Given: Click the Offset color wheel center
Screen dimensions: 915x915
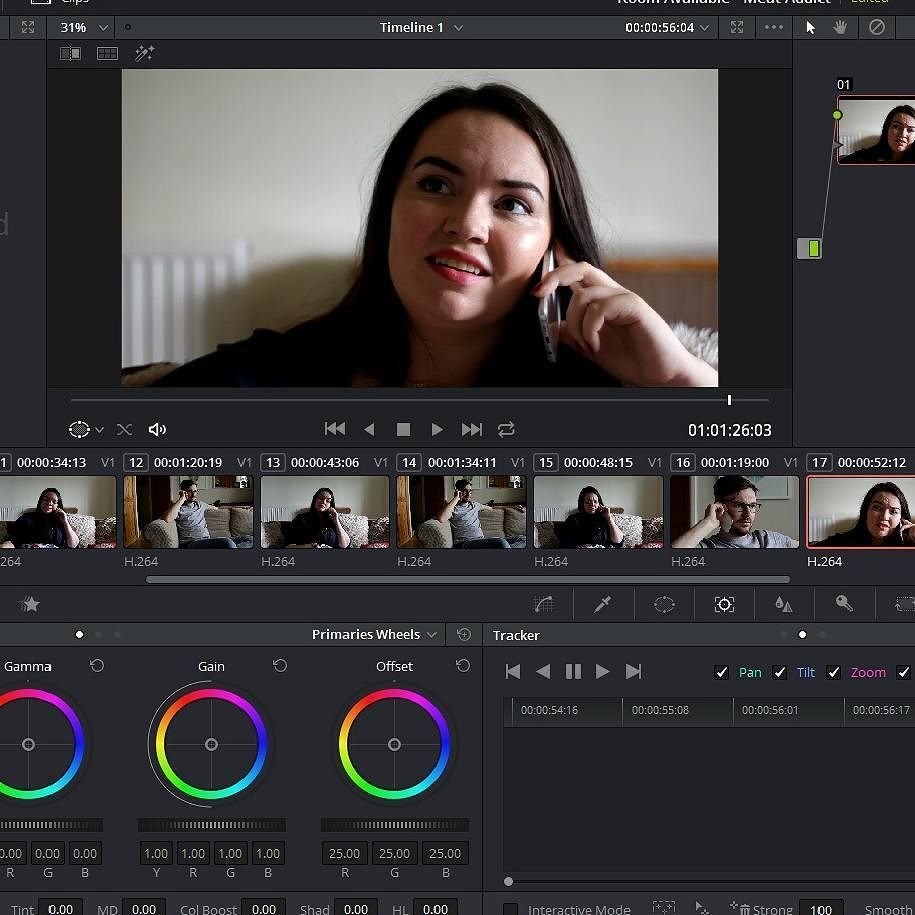Looking at the screenshot, I should click(x=394, y=744).
